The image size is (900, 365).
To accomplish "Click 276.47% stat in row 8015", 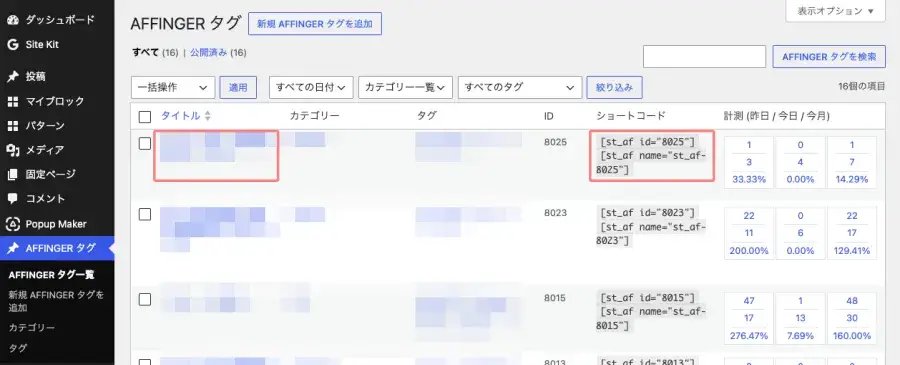I will point(749,336).
